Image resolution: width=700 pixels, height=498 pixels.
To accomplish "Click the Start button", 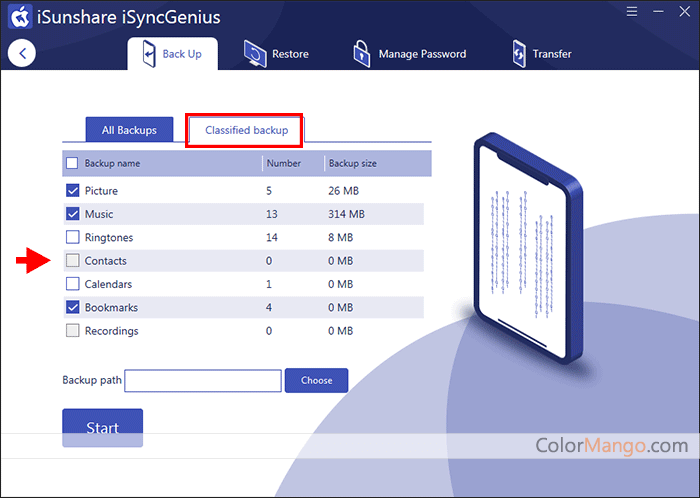I will coord(102,427).
